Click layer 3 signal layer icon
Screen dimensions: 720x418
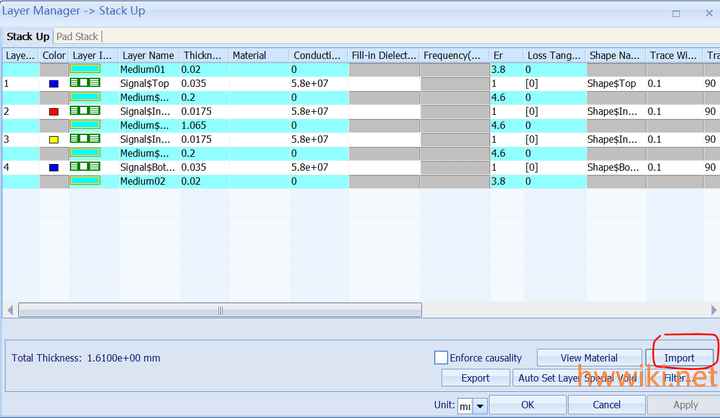tap(85, 140)
